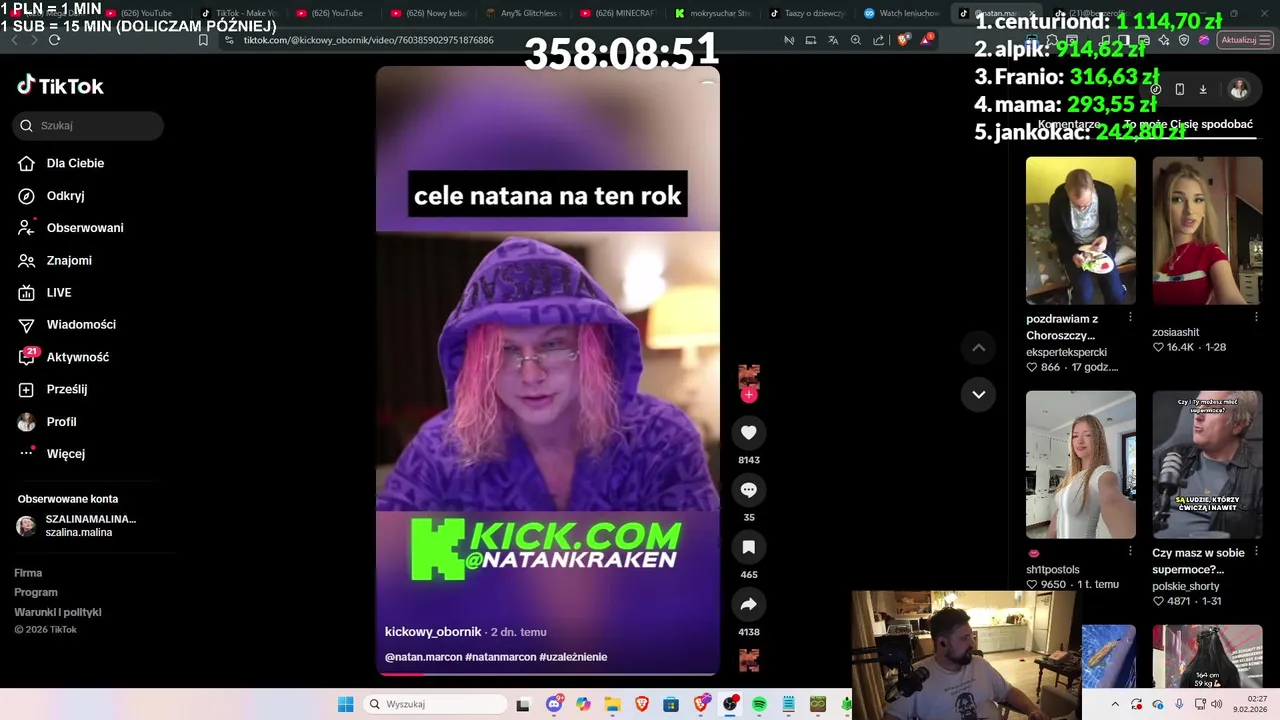Open options for sh1tpostols video
Image resolution: width=1280 pixels, height=720 pixels.
tap(1130, 551)
